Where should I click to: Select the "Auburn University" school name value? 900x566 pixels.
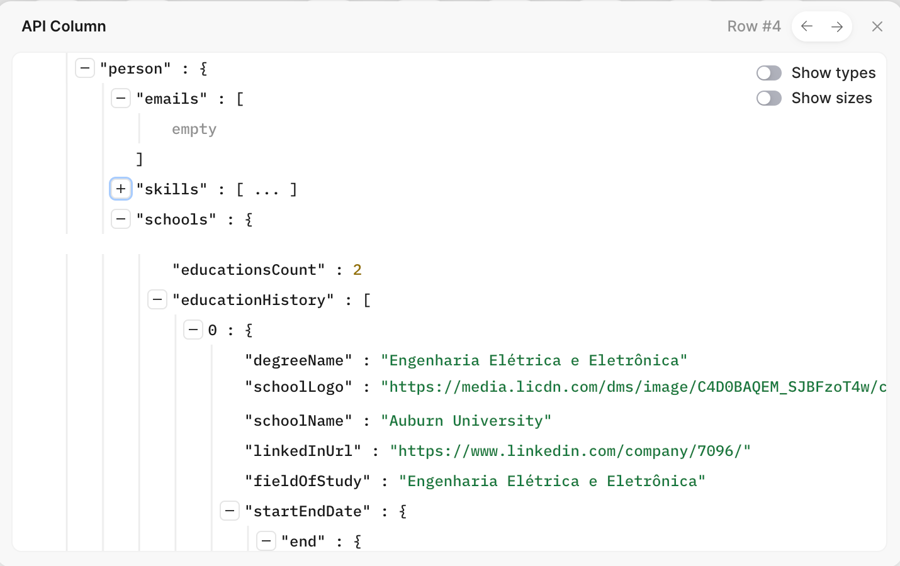[x=466, y=421]
